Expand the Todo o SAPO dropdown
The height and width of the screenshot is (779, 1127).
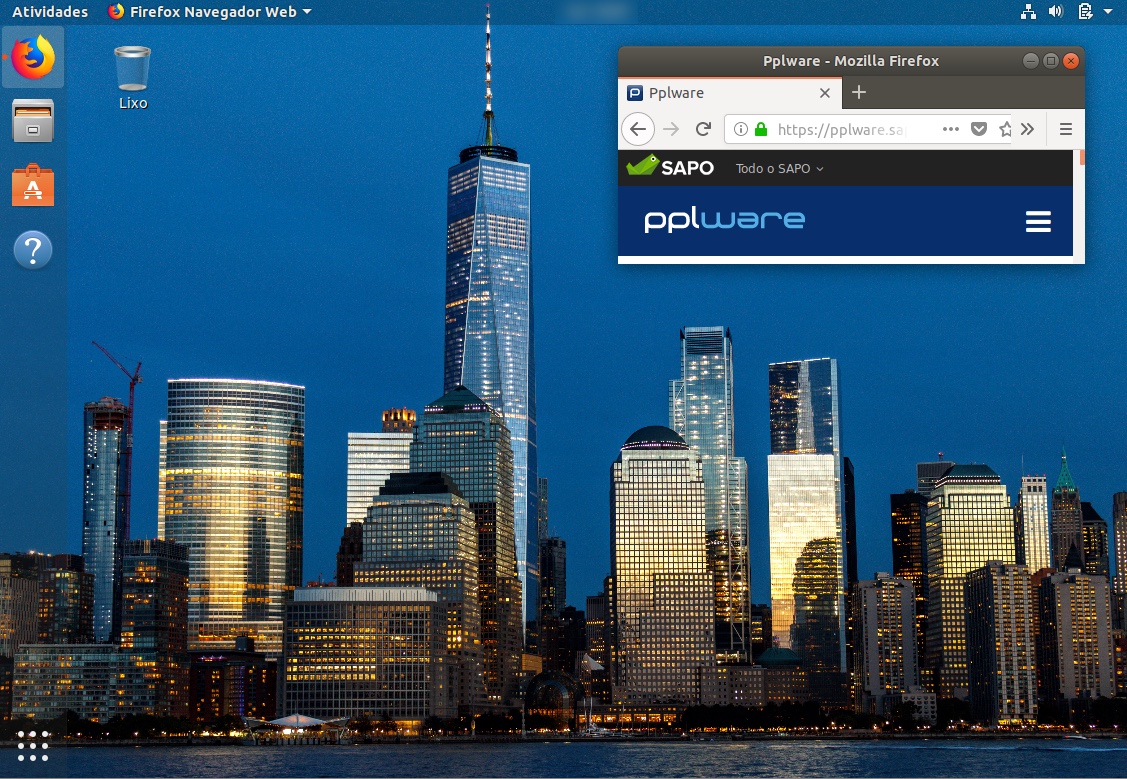coord(779,168)
